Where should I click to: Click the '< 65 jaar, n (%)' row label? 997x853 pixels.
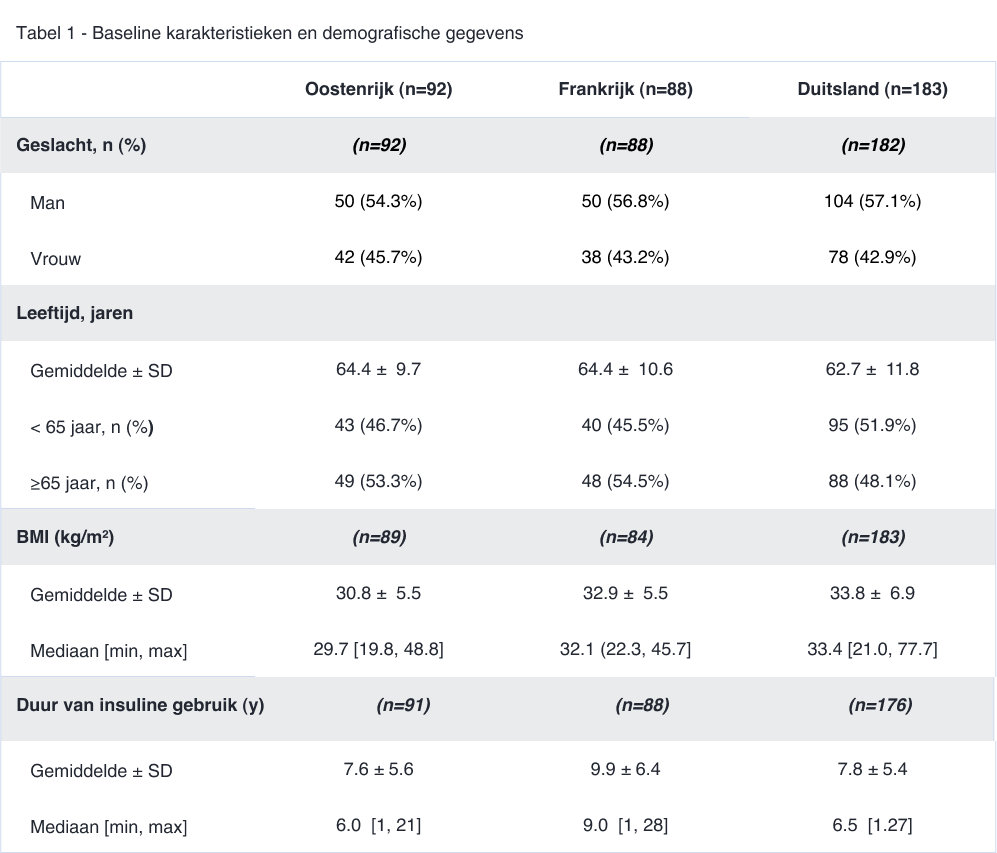tap(91, 427)
